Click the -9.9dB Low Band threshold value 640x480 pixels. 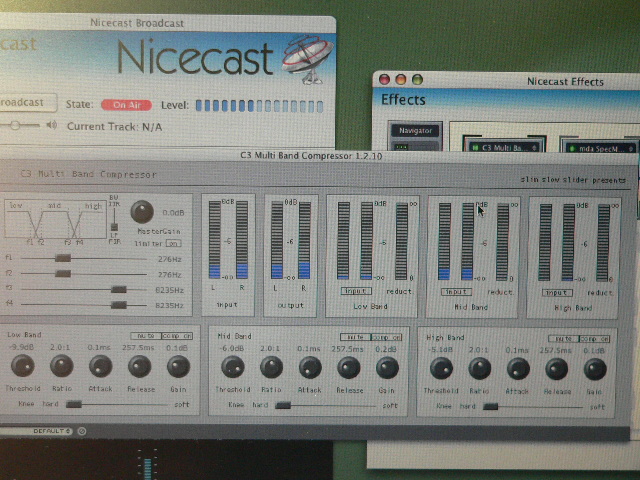click(x=21, y=347)
